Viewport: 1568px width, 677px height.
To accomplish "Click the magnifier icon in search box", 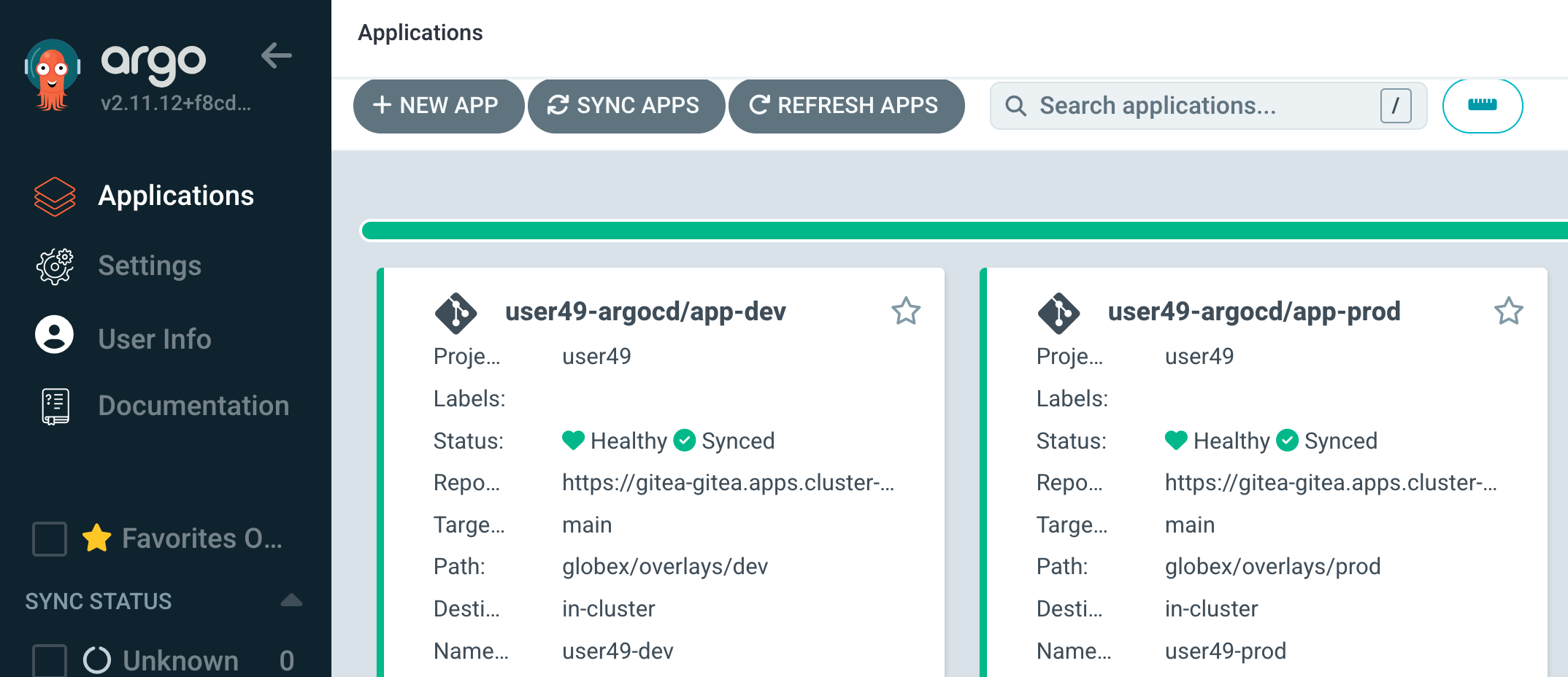I will (x=1016, y=106).
